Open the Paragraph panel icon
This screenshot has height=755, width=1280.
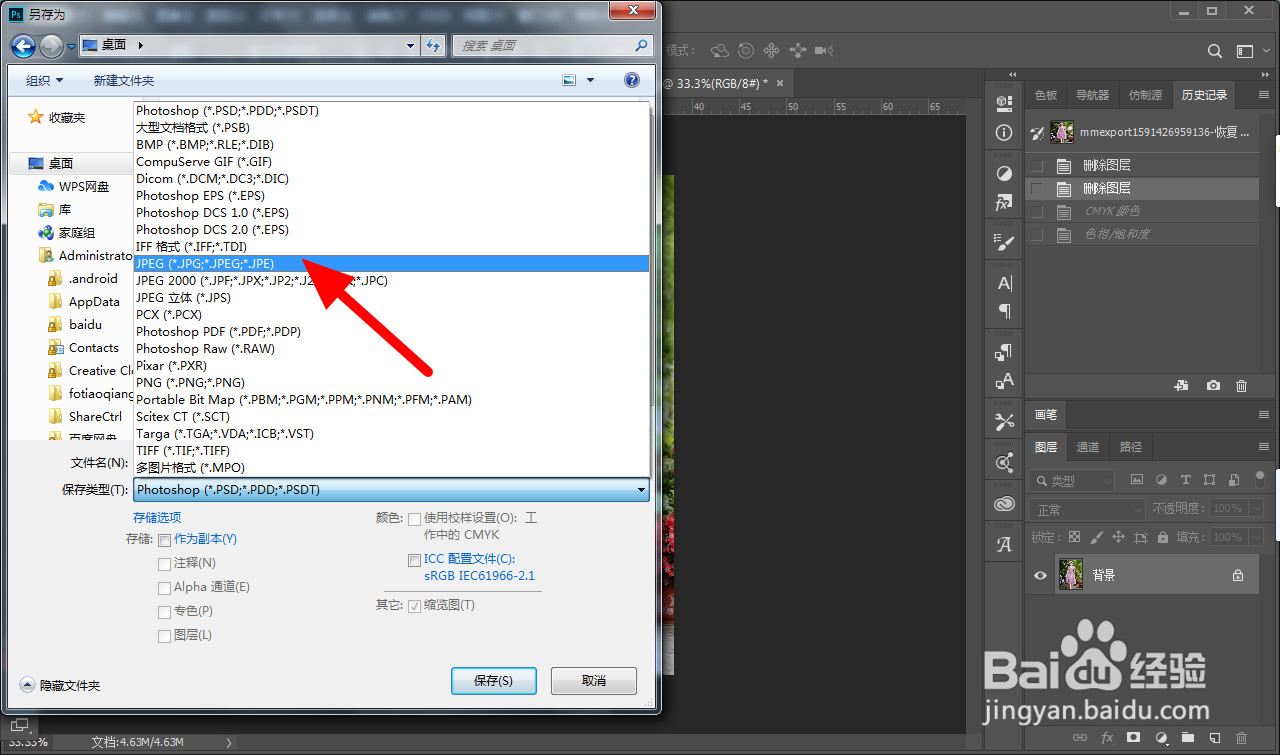1005,311
